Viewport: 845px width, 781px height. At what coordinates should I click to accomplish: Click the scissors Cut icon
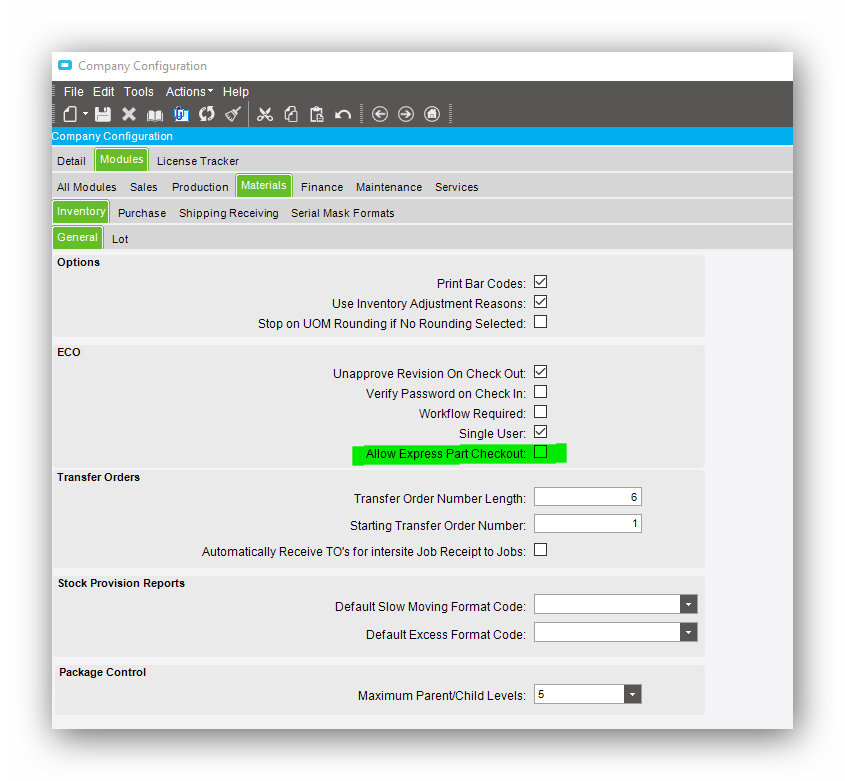pos(265,113)
